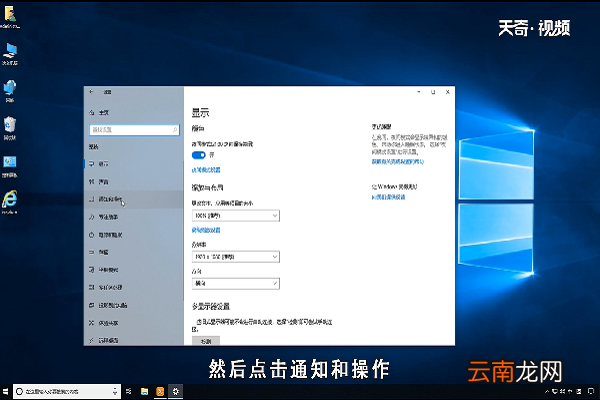Open Multitasking (多任务处理) settings

click(x=134, y=287)
